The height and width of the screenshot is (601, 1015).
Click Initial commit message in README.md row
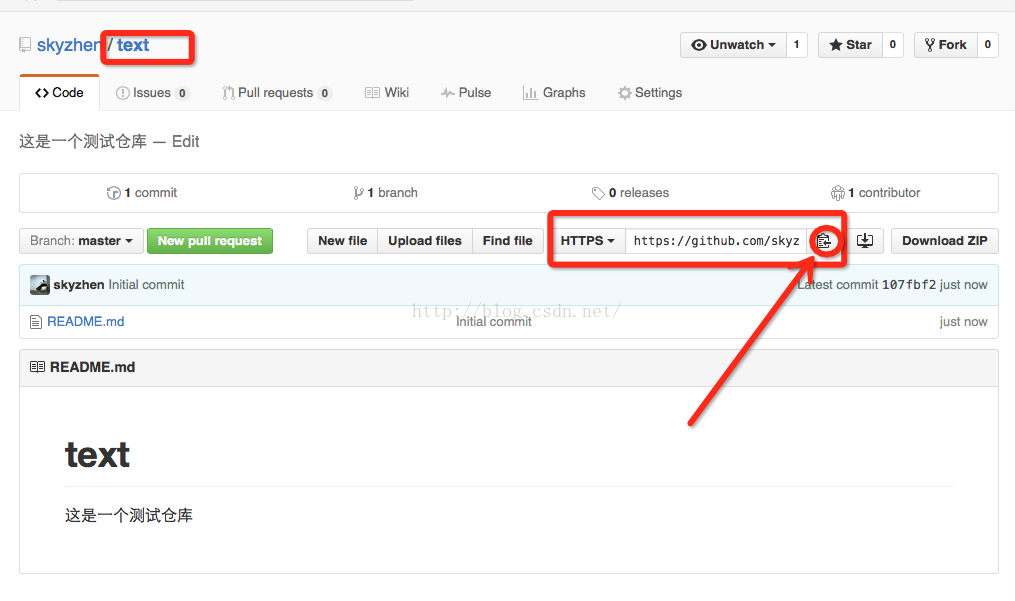494,322
